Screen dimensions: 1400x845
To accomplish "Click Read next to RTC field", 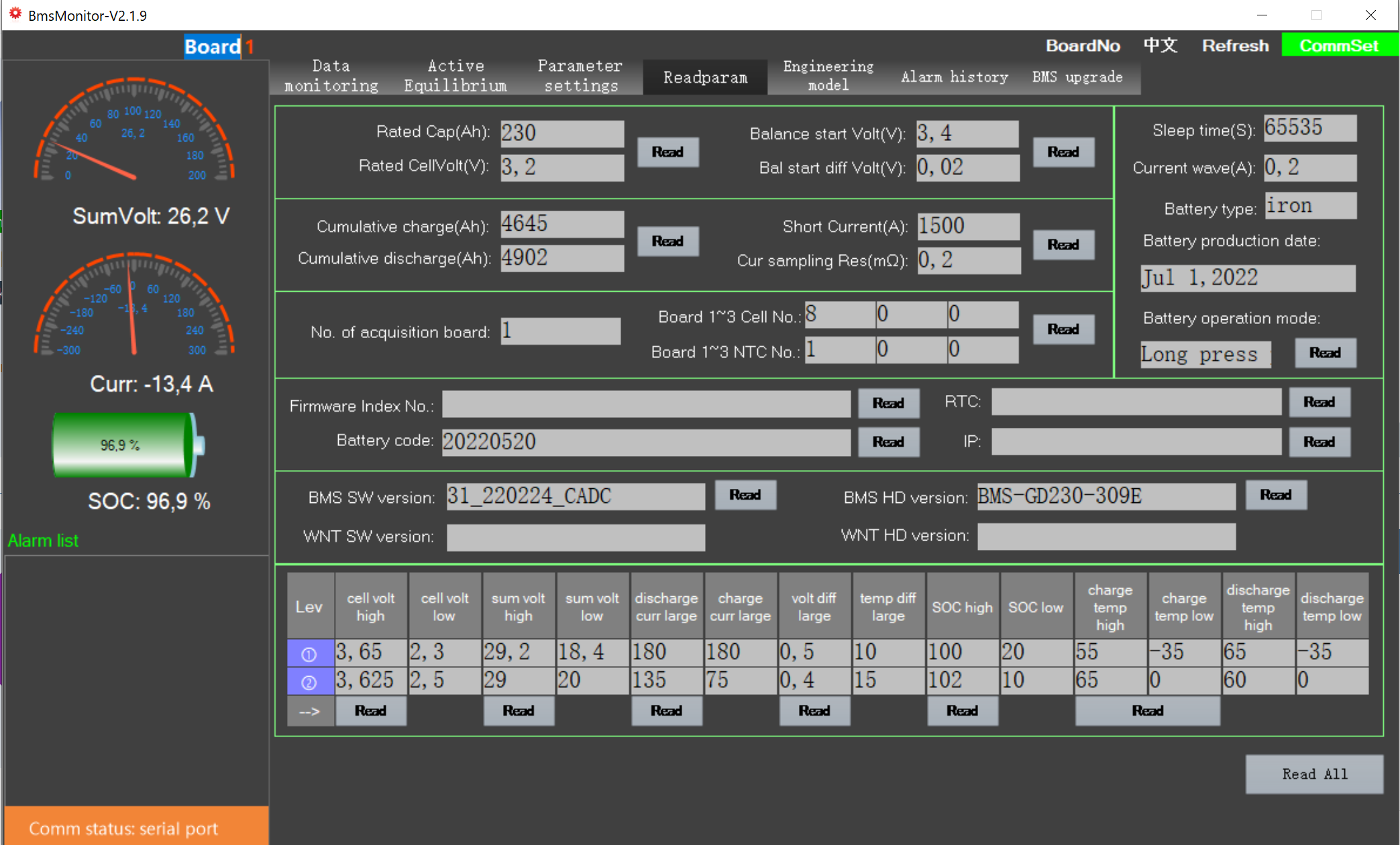I will (x=1318, y=402).
